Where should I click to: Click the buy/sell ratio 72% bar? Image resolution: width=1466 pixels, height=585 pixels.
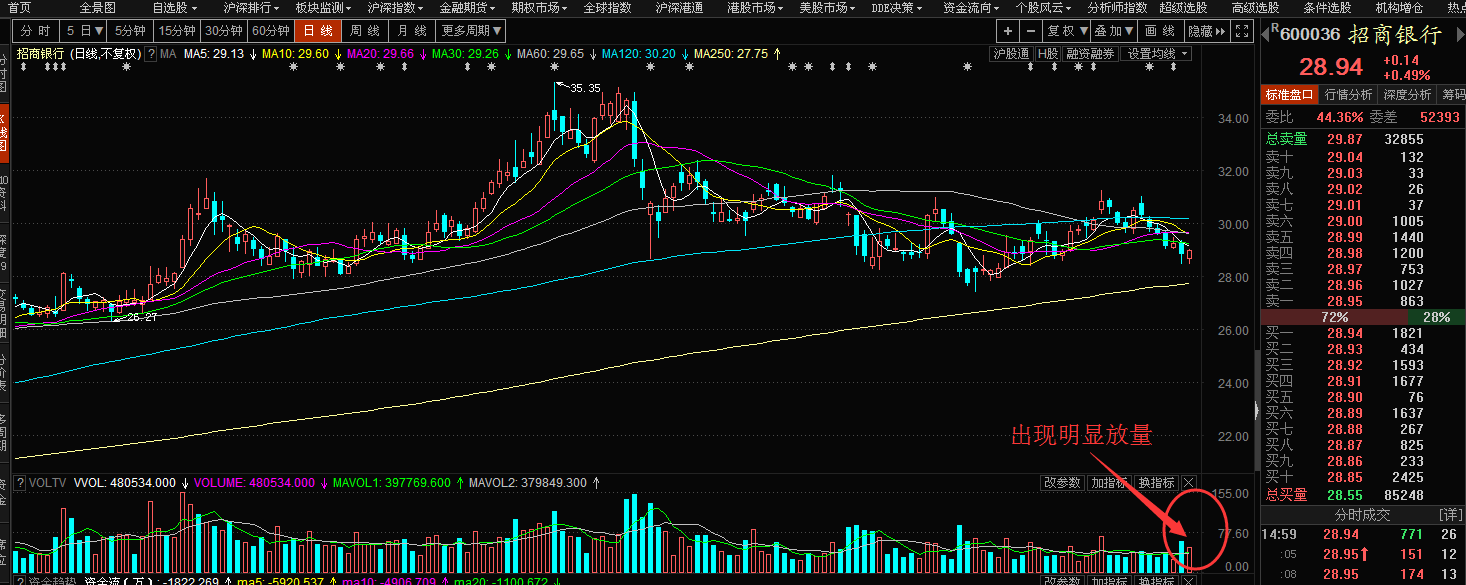1333,316
